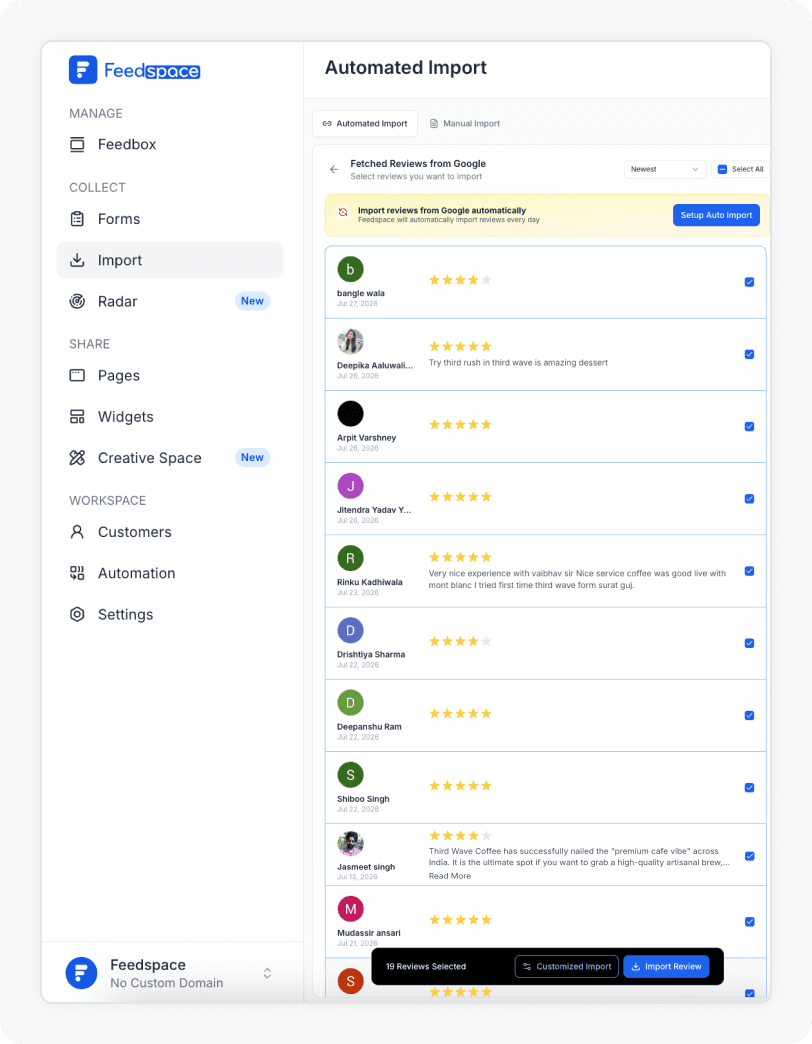Click the Widgets layout icon
The height and width of the screenshot is (1044, 812).
pyautogui.click(x=77, y=417)
